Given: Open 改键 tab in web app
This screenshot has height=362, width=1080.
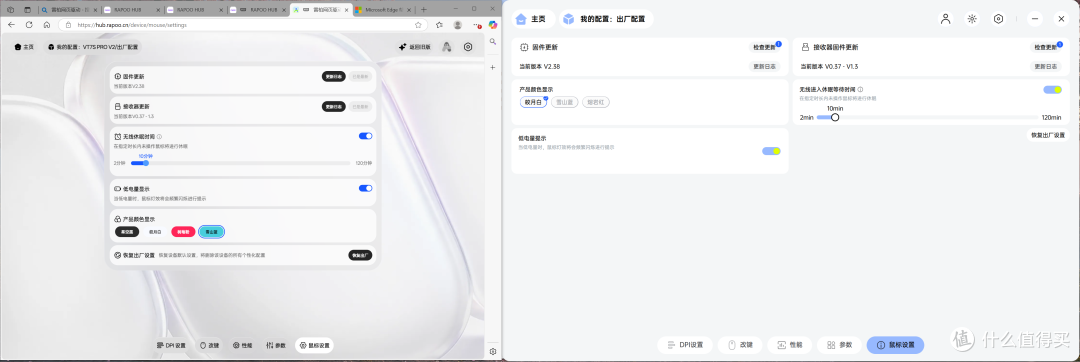Looking at the screenshot, I should [x=210, y=345].
